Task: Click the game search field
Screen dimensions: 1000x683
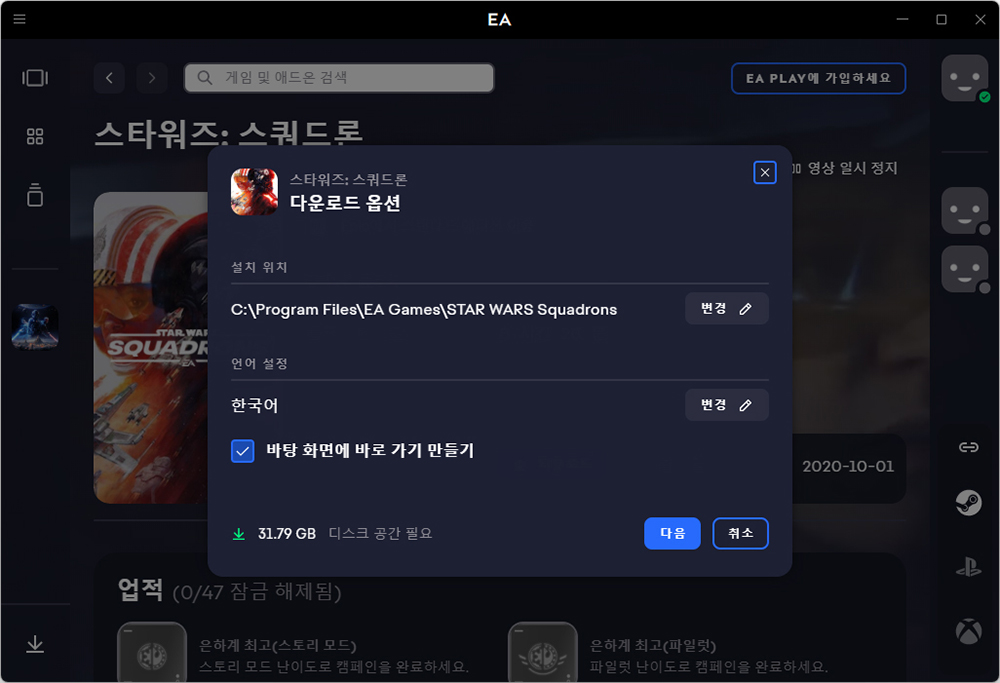Action: (339, 78)
